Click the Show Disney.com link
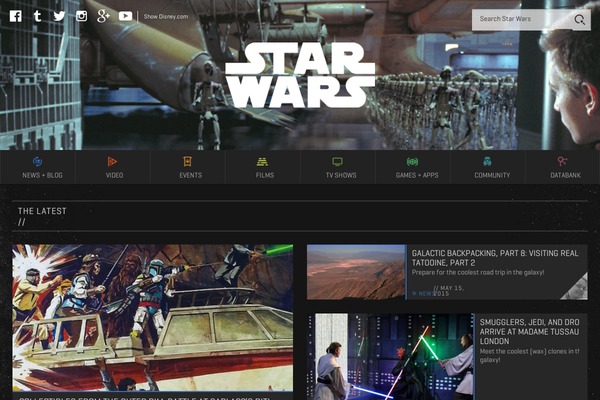Screen dimensions: 600x400 click(166, 16)
